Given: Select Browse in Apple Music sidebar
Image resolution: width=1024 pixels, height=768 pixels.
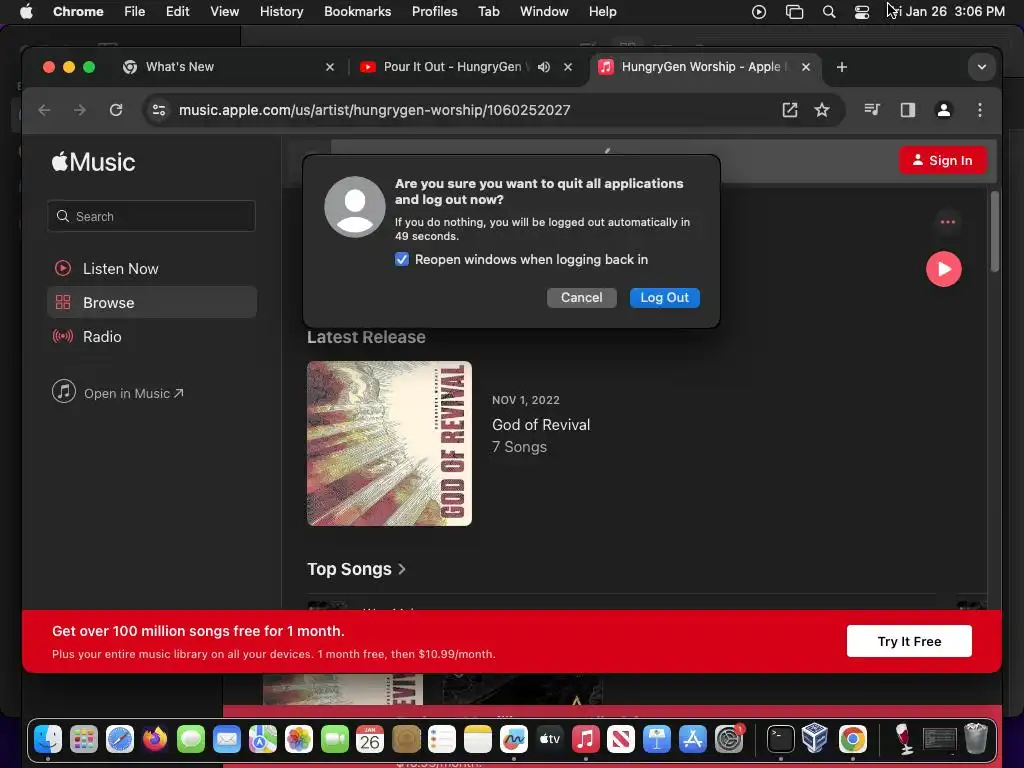Looking at the screenshot, I should click(152, 302).
